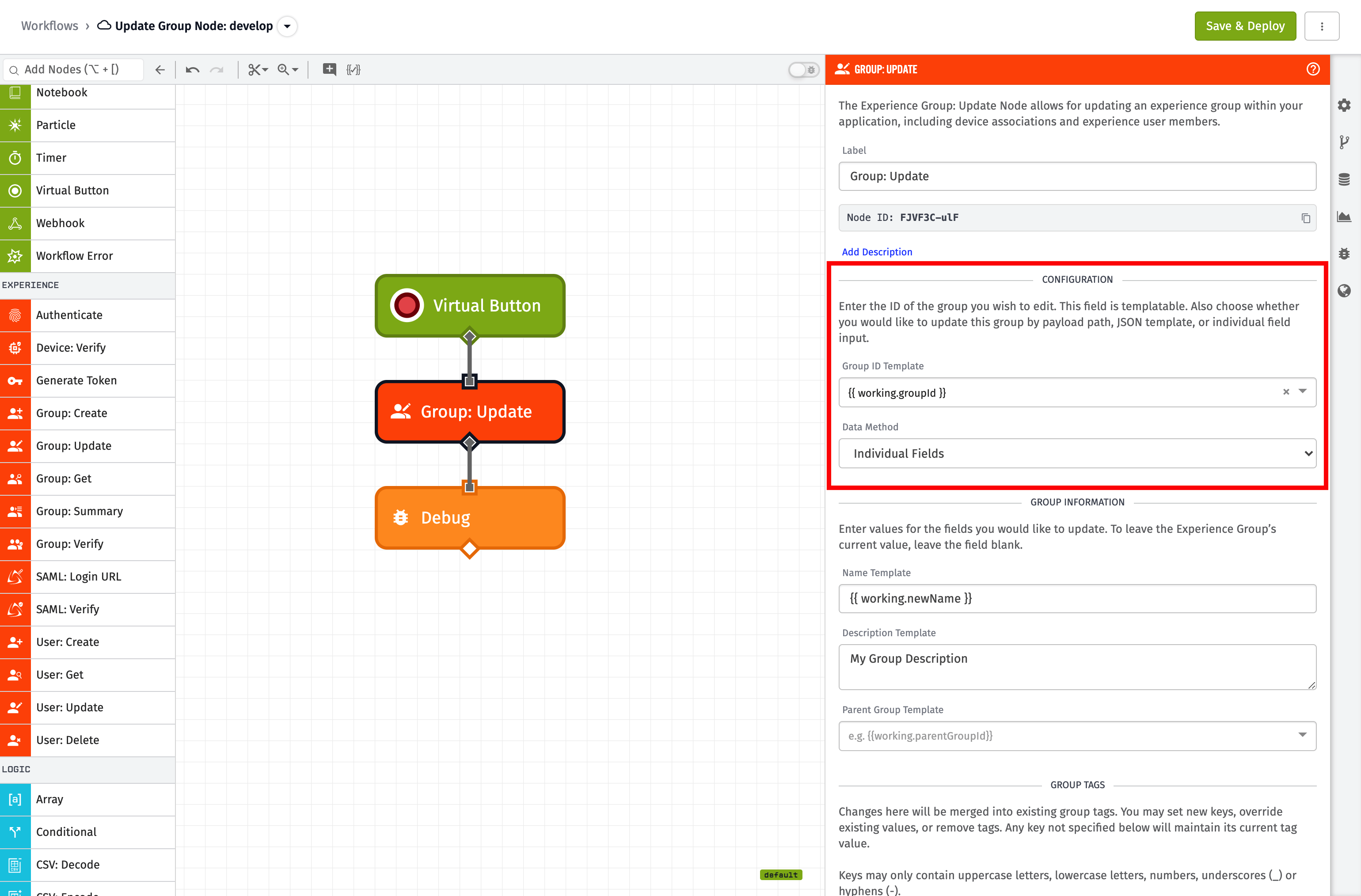Open the versions branch icon in sidebar

click(1344, 142)
